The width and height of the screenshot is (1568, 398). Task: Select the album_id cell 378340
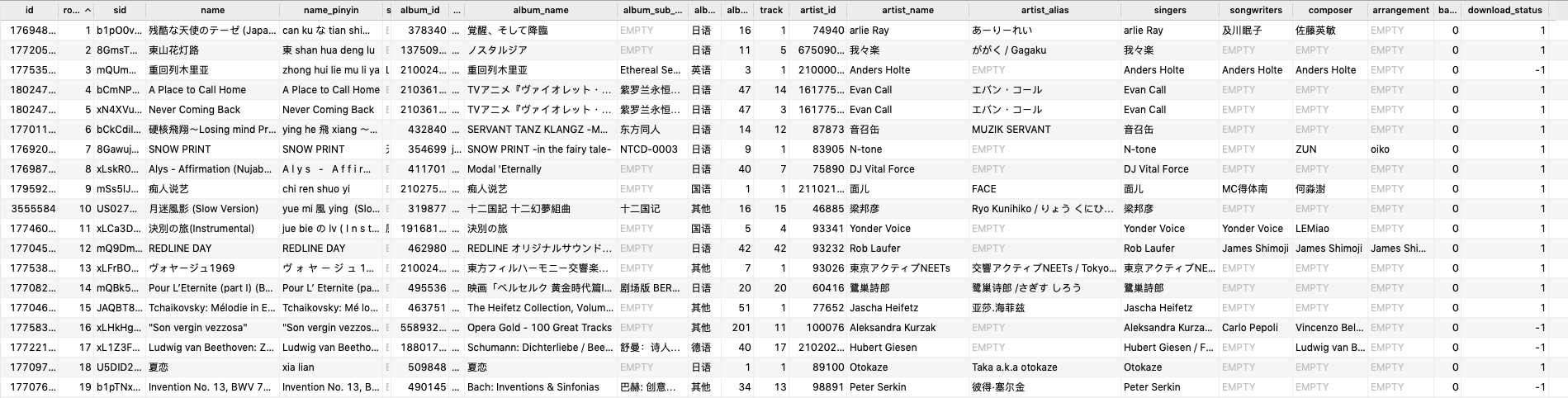pos(427,31)
